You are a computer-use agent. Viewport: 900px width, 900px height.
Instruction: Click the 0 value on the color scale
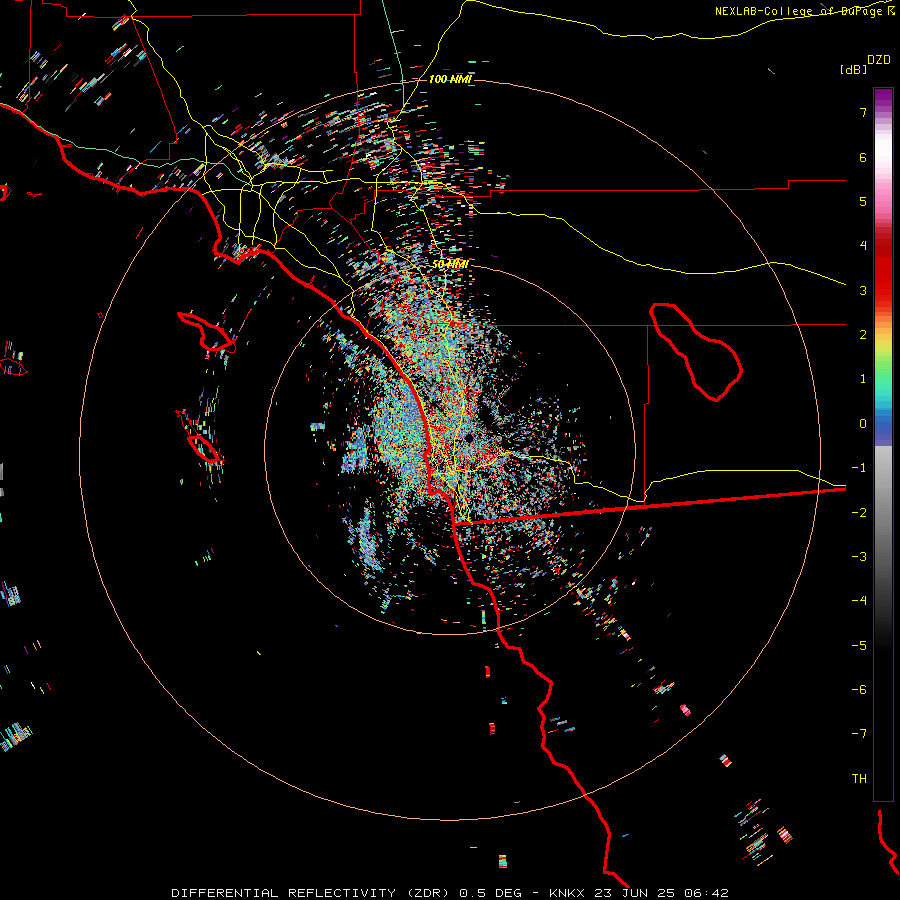tap(863, 424)
